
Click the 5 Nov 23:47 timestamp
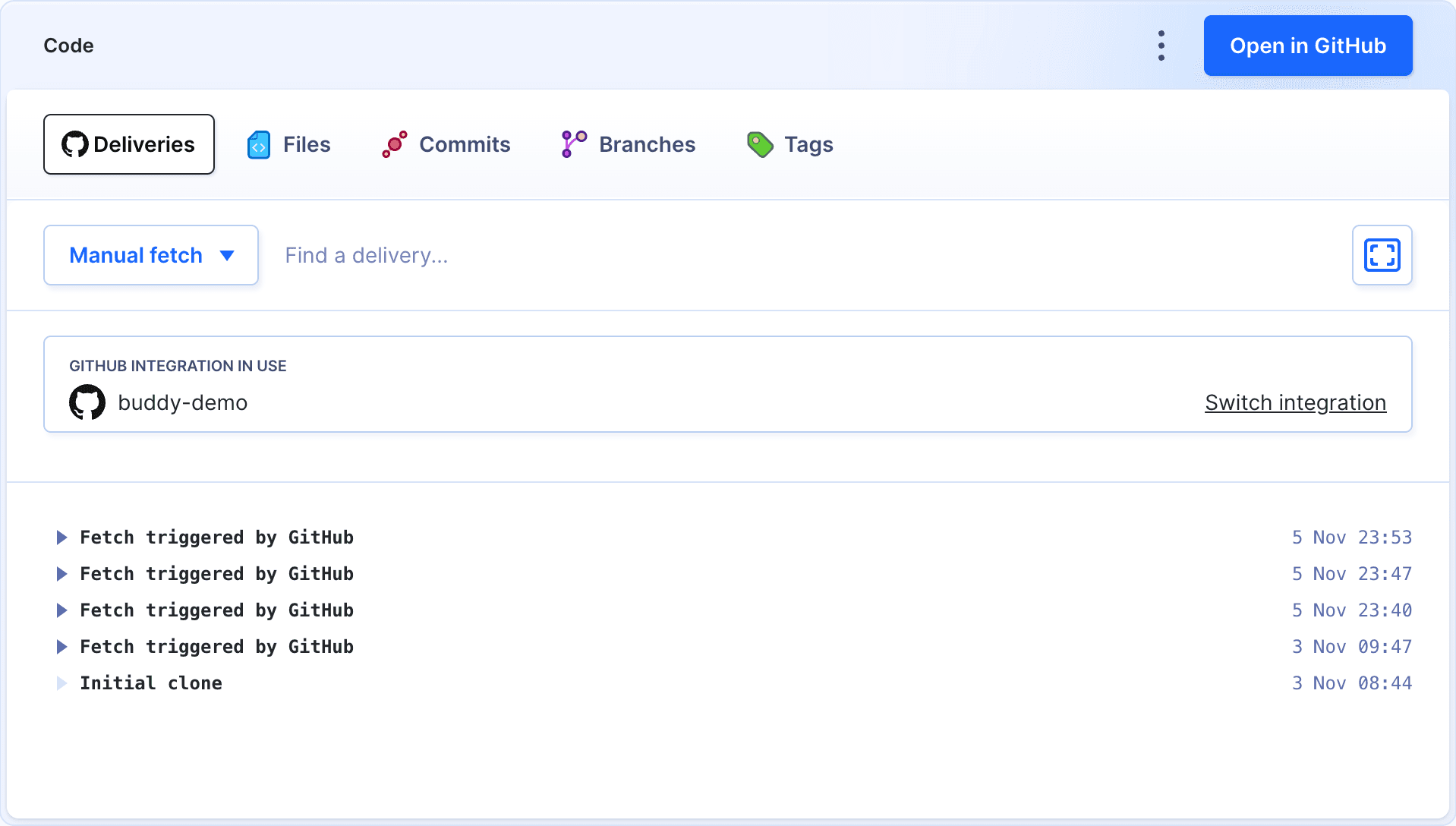click(1352, 574)
